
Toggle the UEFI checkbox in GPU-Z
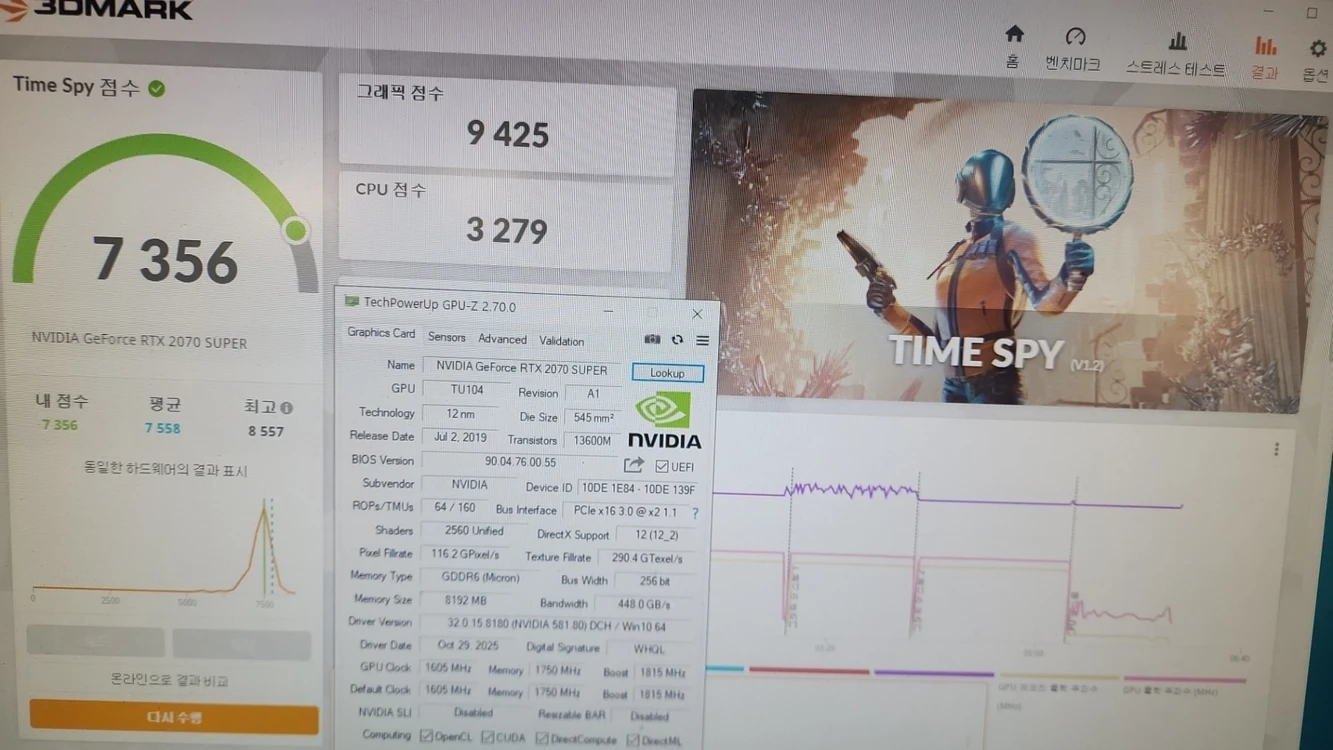click(662, 467)
